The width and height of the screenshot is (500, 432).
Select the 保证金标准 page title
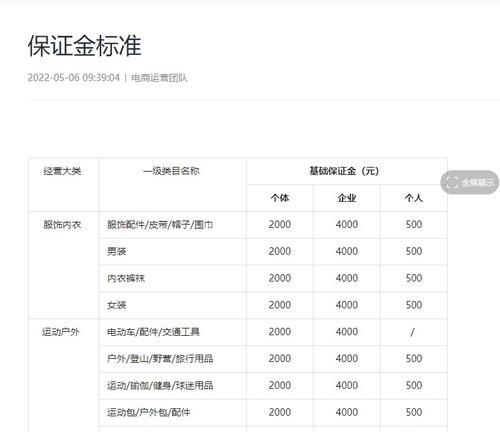pyautogui.click(x=85, y=46)
